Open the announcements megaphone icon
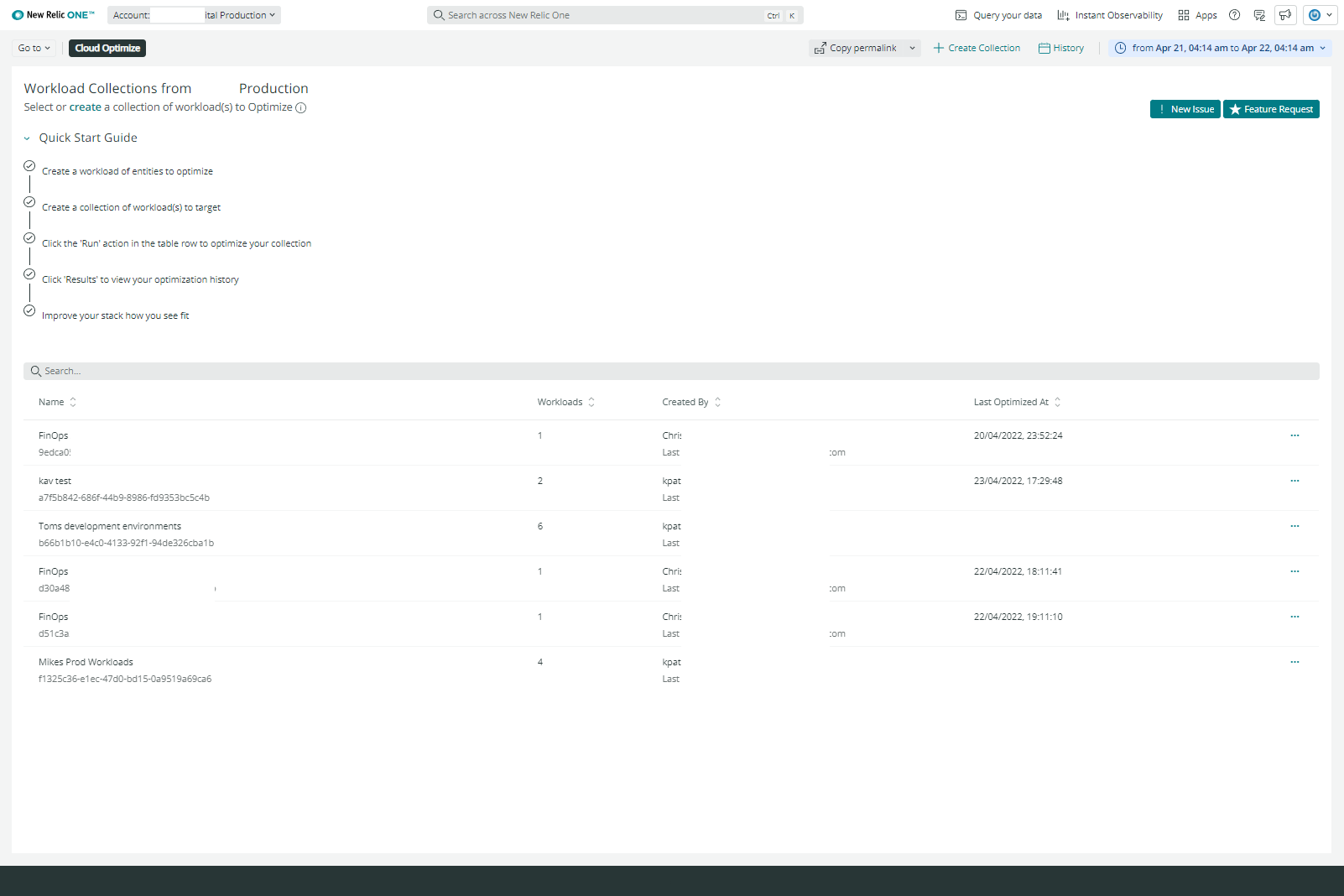The width and height of the screenshot is (1344, 896). coord(1285,15)
